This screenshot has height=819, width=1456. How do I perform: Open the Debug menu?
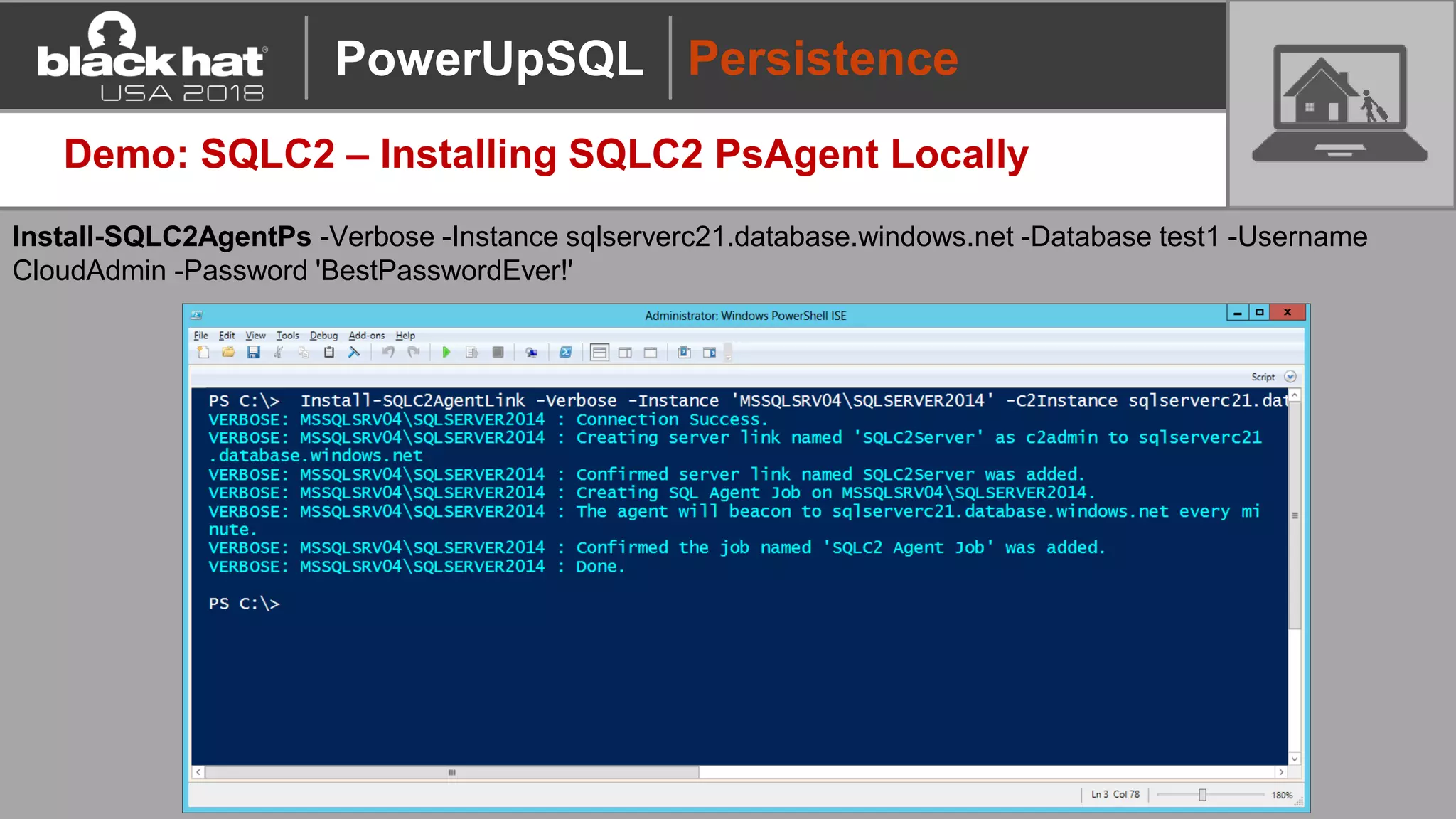pyautogui.click(x=323, y=336)
